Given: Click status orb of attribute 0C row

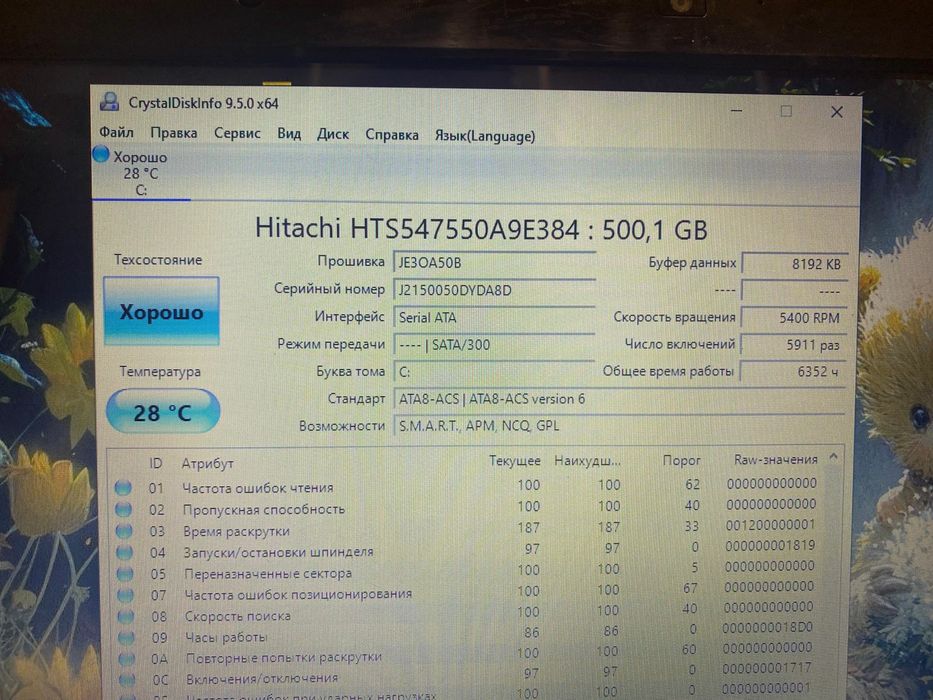Looking at the screenshot, I should (x=127, y=679).
